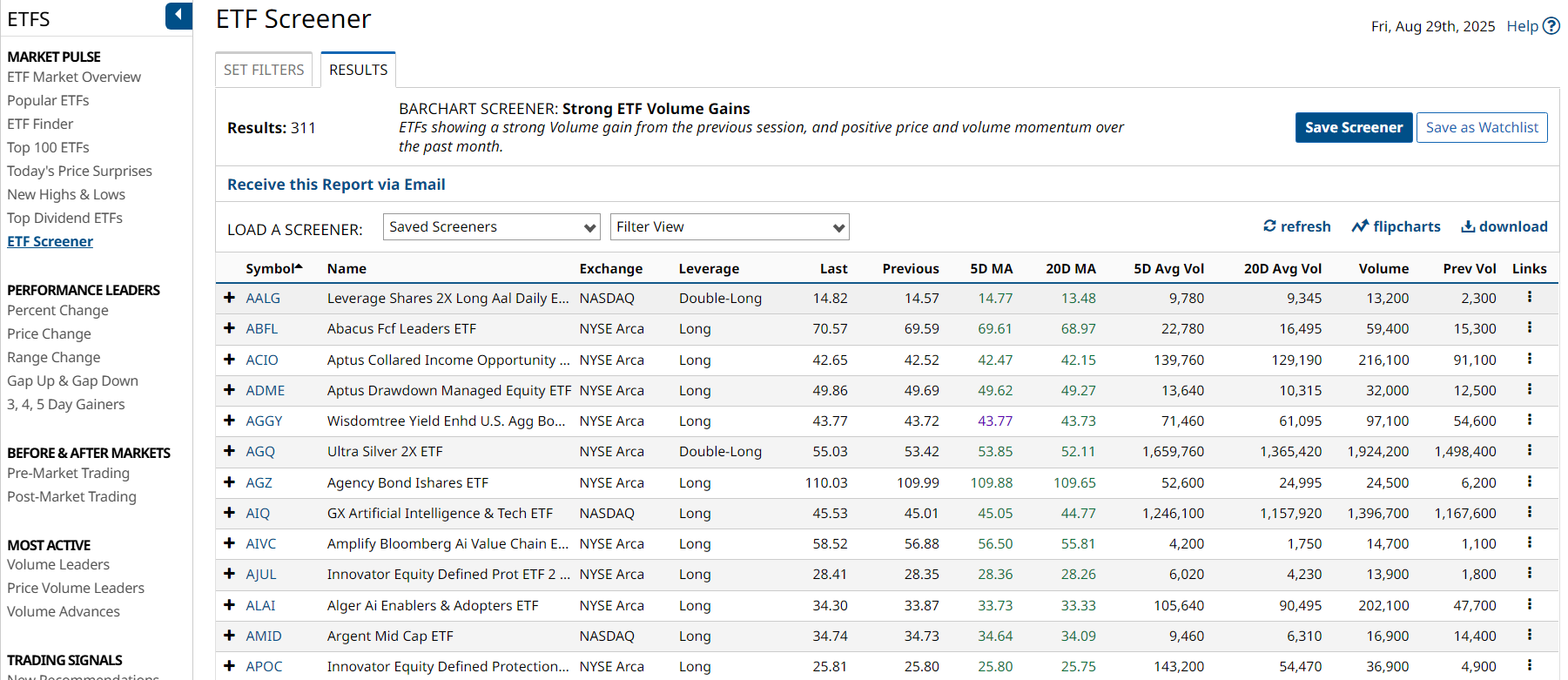The image size is (1568, 680).
Task: Expand the APOC row plus icon
Action: click(229, 666)
